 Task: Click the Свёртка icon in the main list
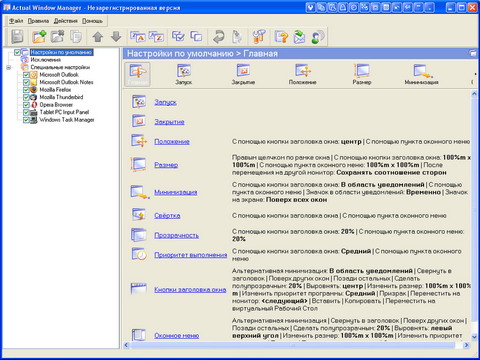click(139, 215)
